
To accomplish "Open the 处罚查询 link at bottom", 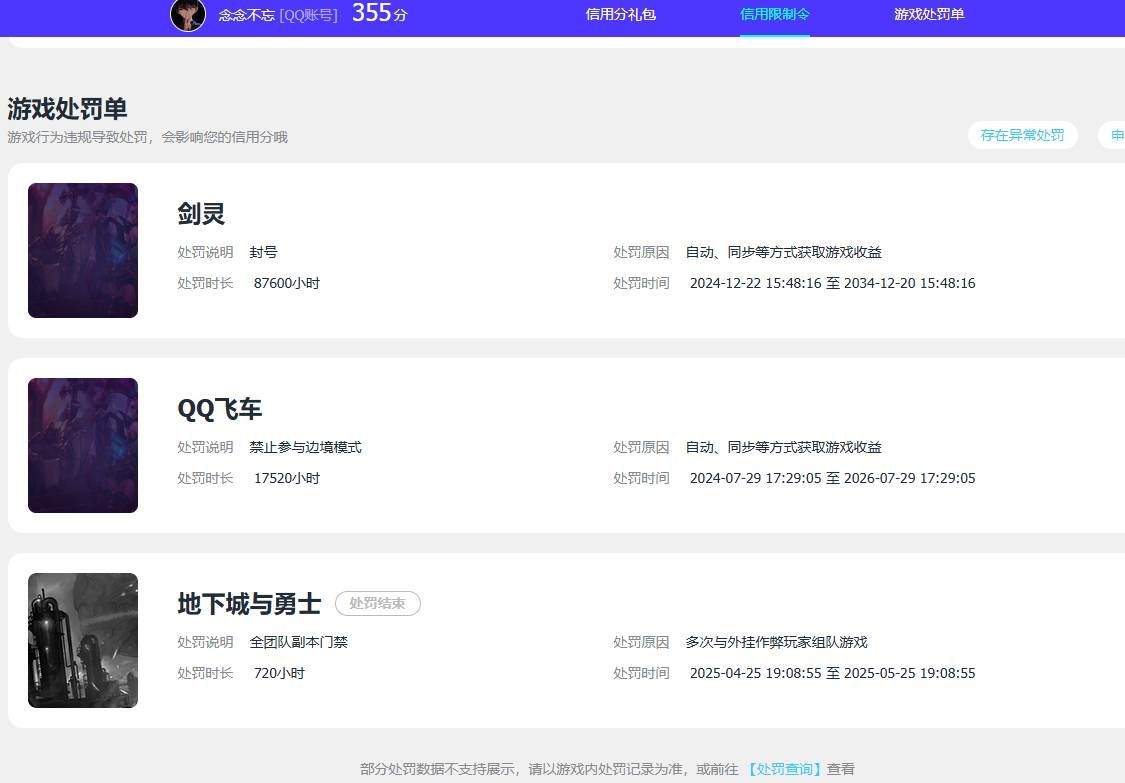I will 783,769.
